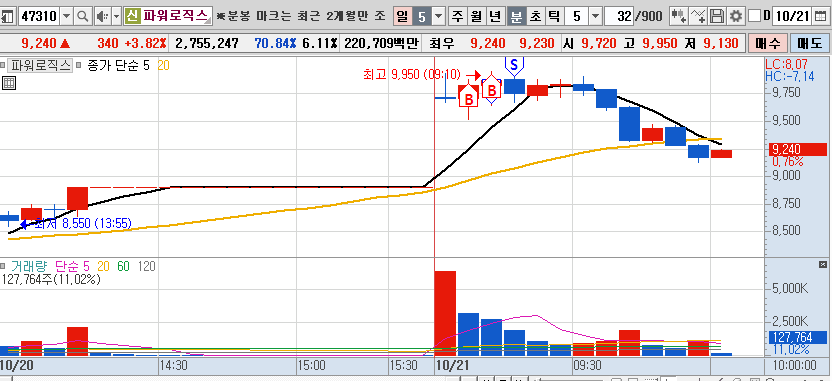The height and width of the screenshot is (381, 832).
Task: Toggle the square marker before 거래량
Action: click(3, 266)
